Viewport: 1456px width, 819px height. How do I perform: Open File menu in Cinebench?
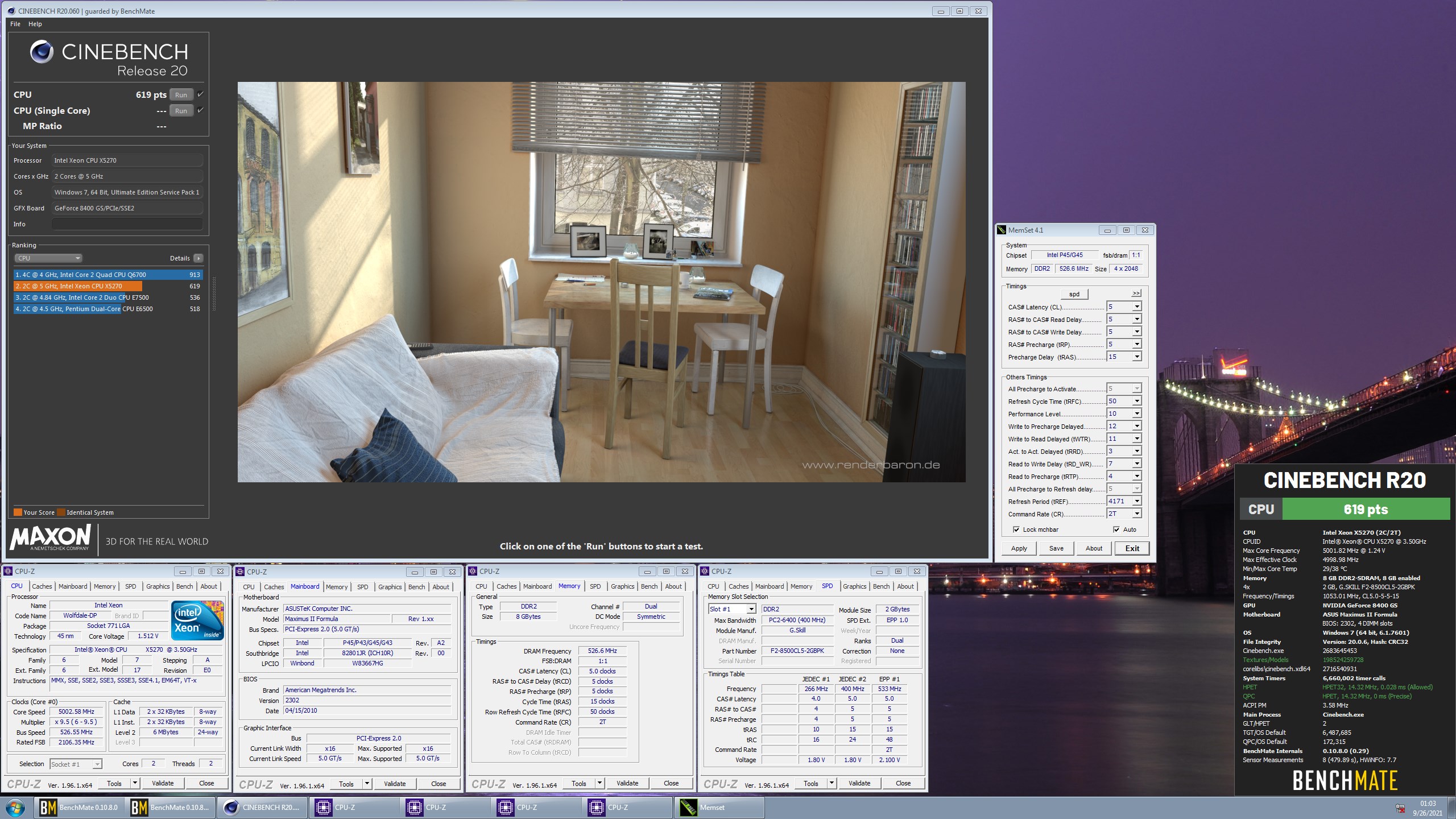coord(15,24)
